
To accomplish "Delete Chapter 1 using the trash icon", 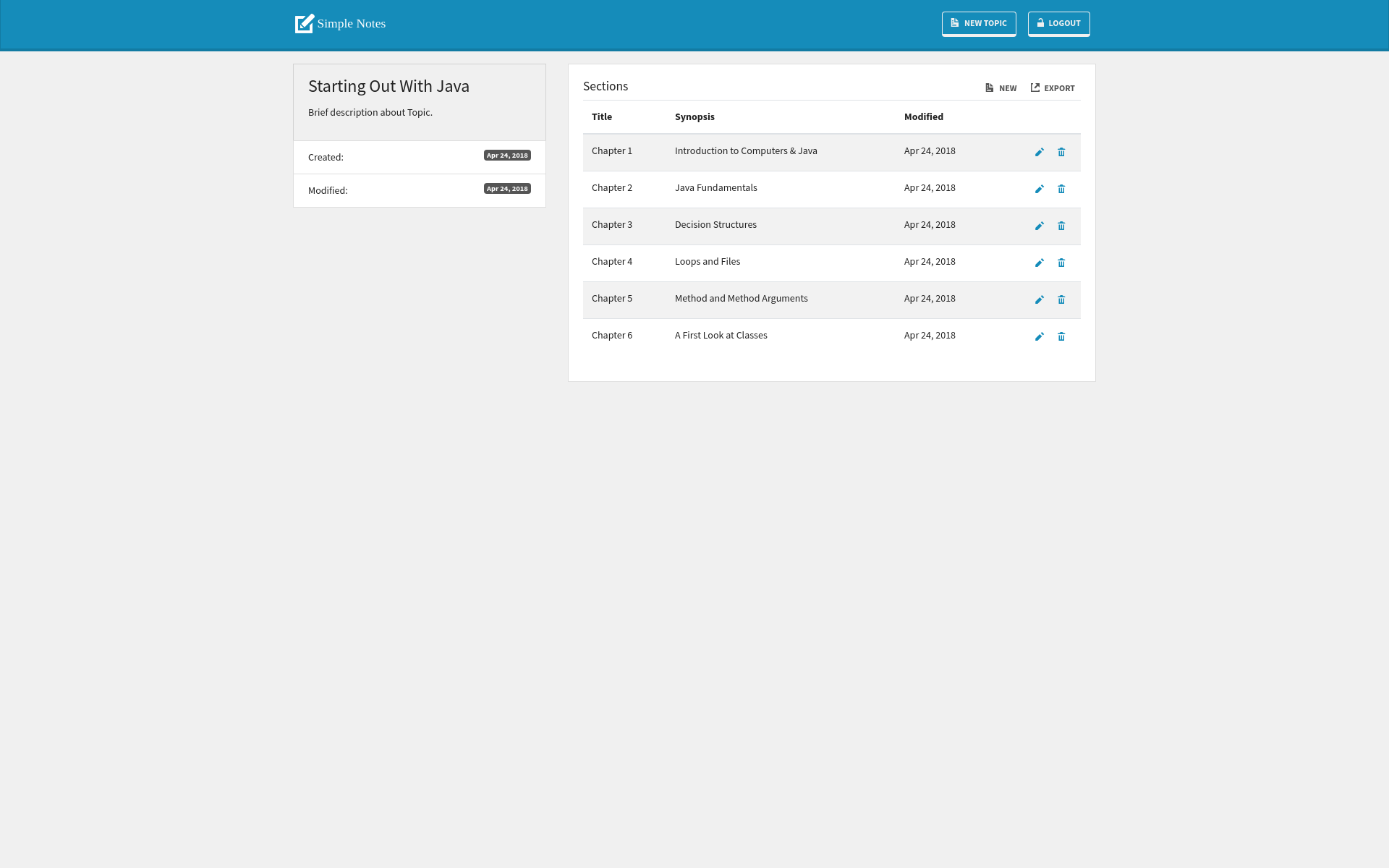I will pyautogui.click(x=1061, y=152).
